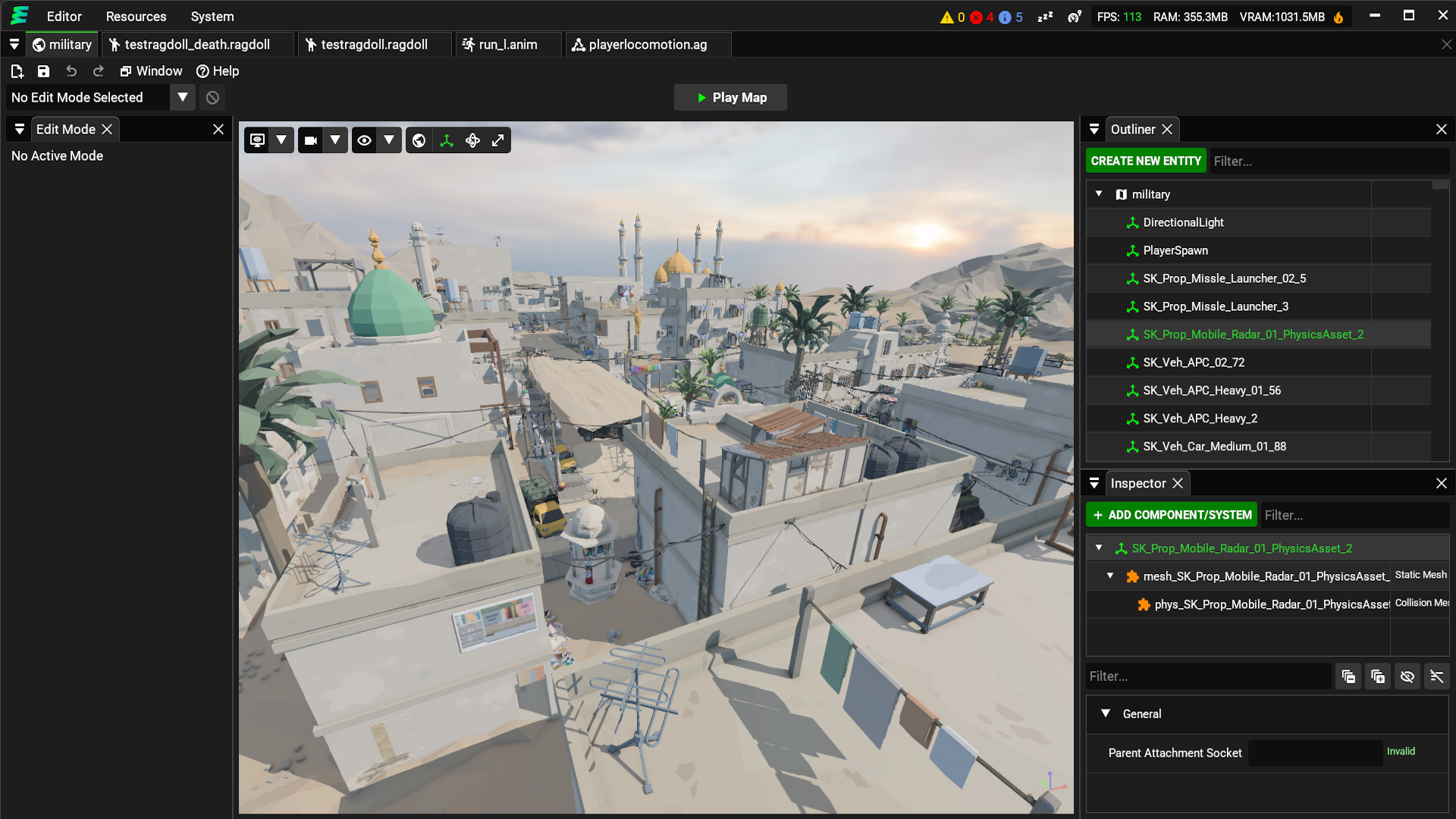
Task: Toggle the eye visibility icon in viewport toolbar
Action: coord(365,140)
